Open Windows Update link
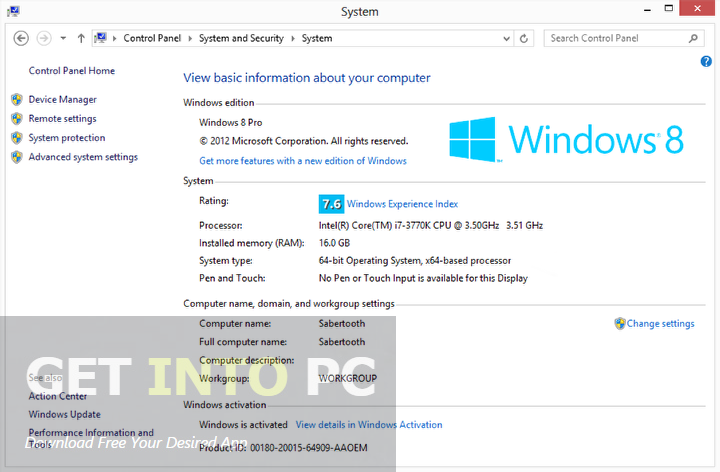The height and width of the screenshot is (472, 720). (64, 415)
